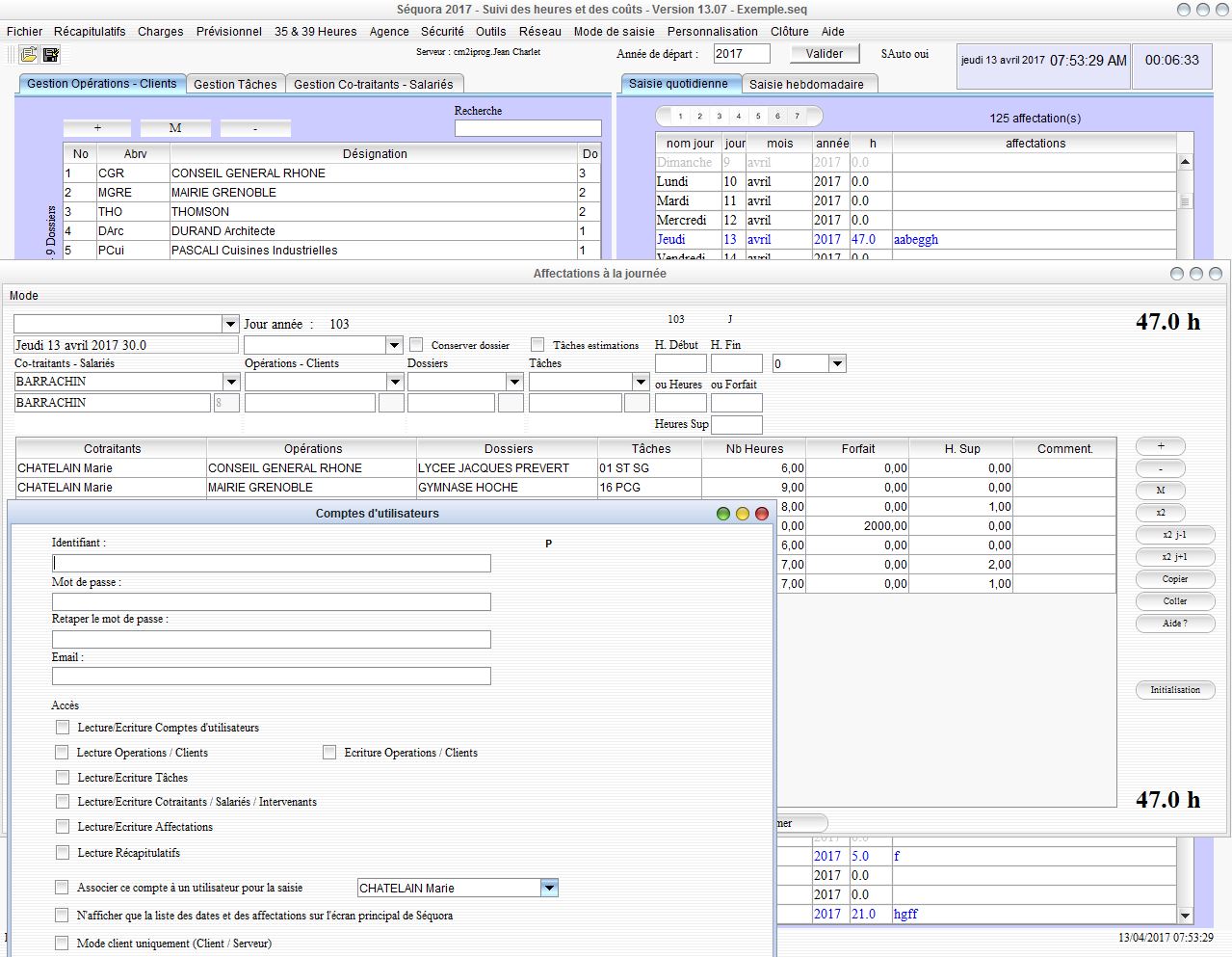Switch to the Saisie hebdomadaire tab
The height and width of the screenshot is (957, 1232).
pos(806,84)
